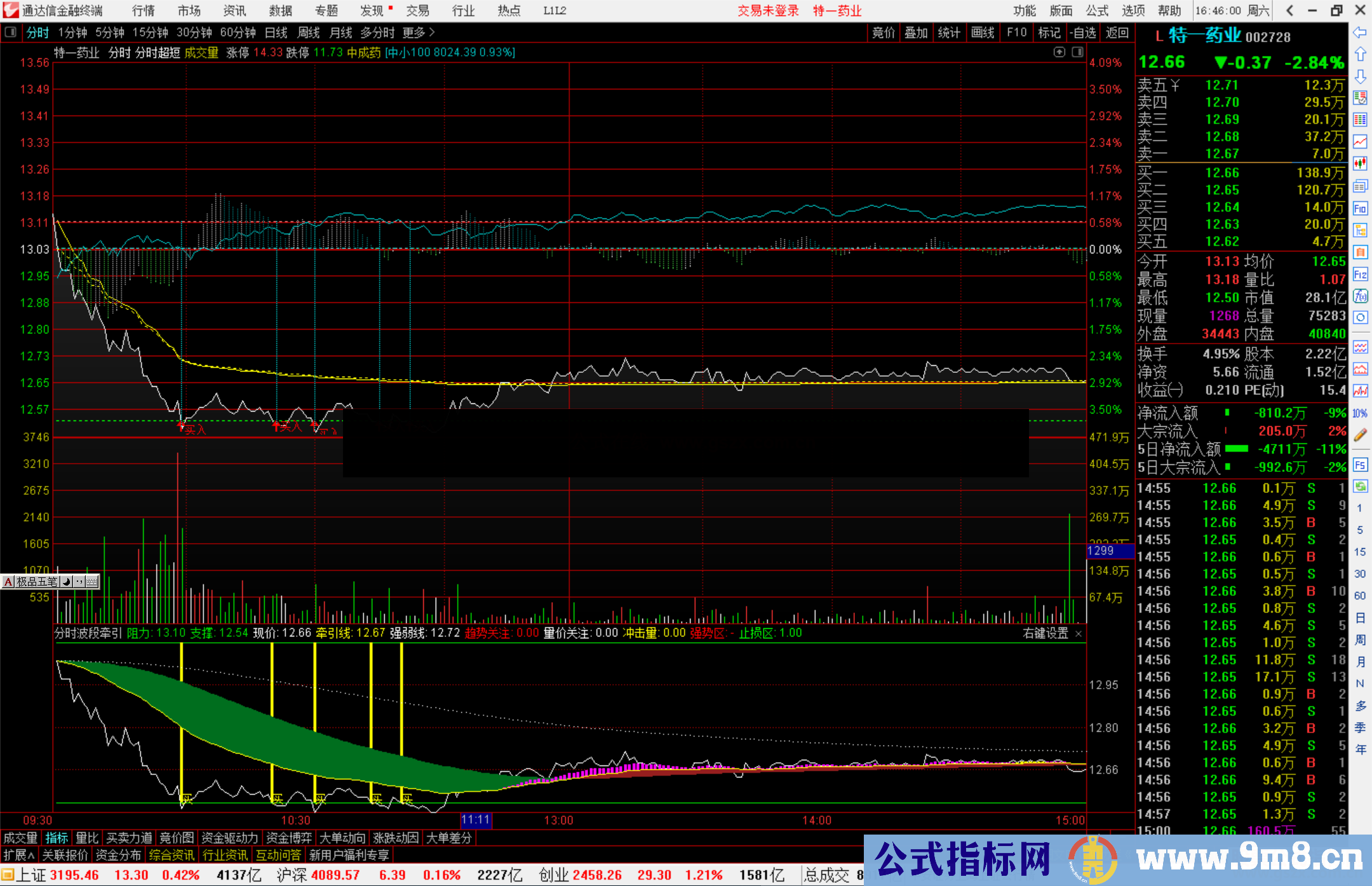
Task: Click the back arrow icon in right sidebar
Action: coord(1359,32)
